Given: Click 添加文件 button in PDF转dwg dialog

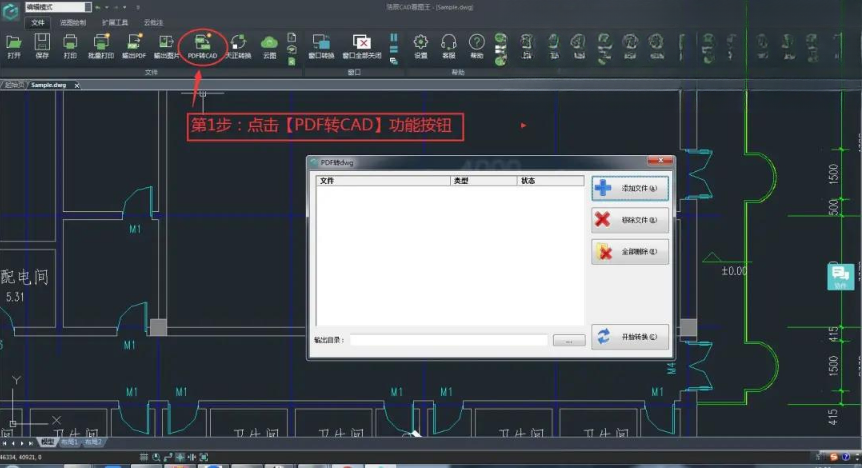Looking at the screenshot, I should [x=630, y=188].
